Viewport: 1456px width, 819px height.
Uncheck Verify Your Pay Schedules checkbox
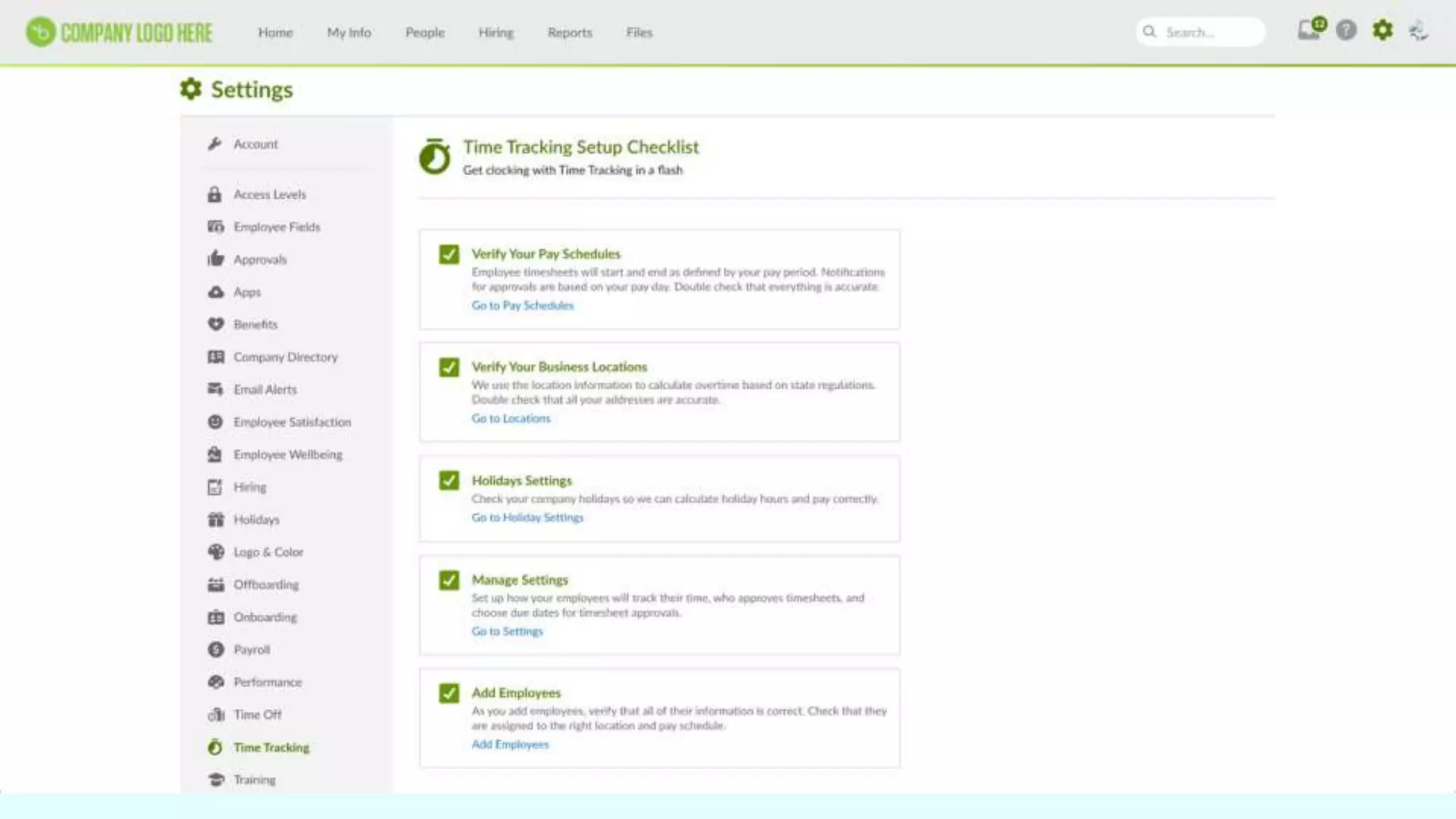click(449, 255)
